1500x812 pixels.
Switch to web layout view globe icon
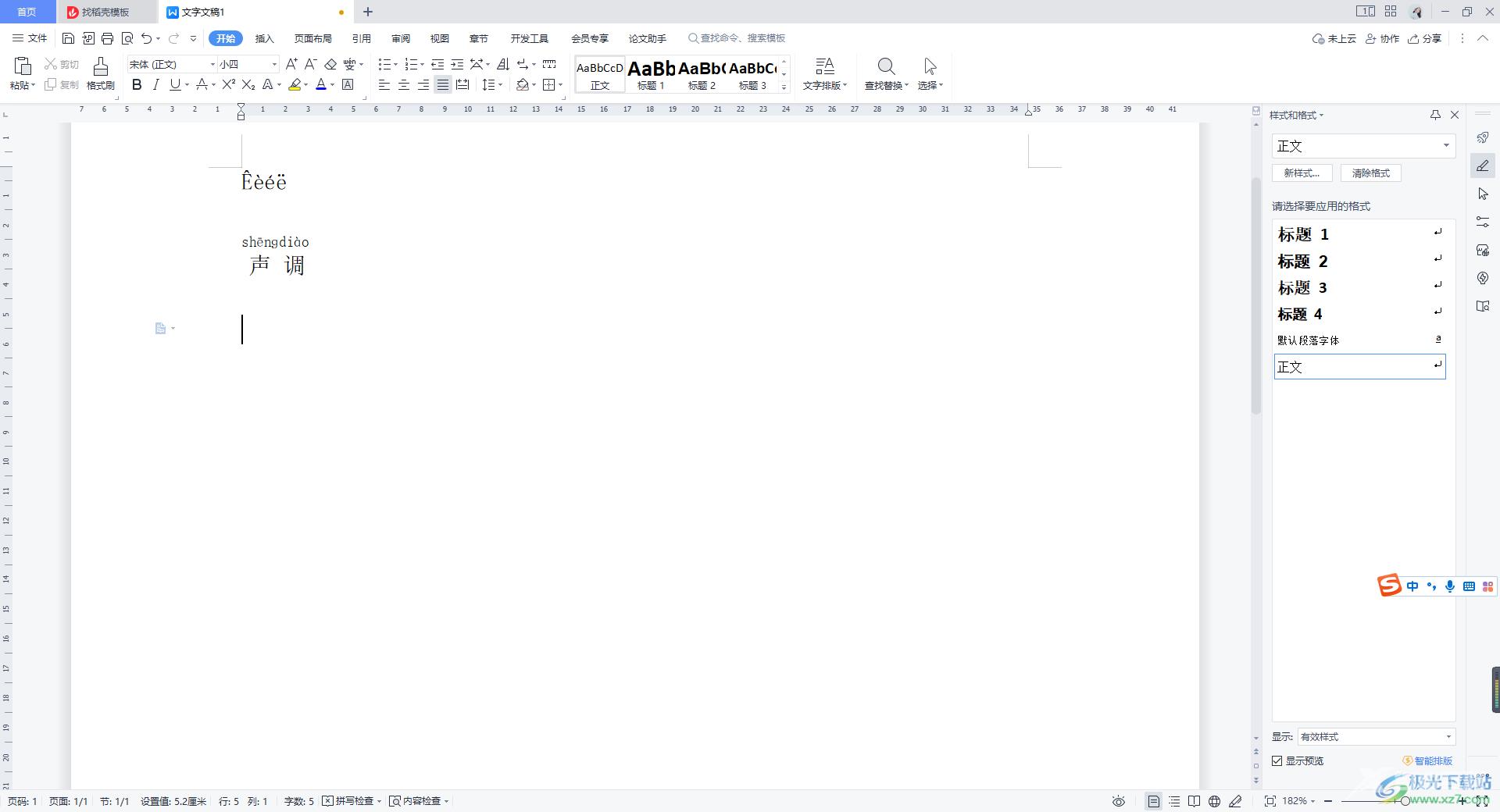click(x=1214, y=801)
